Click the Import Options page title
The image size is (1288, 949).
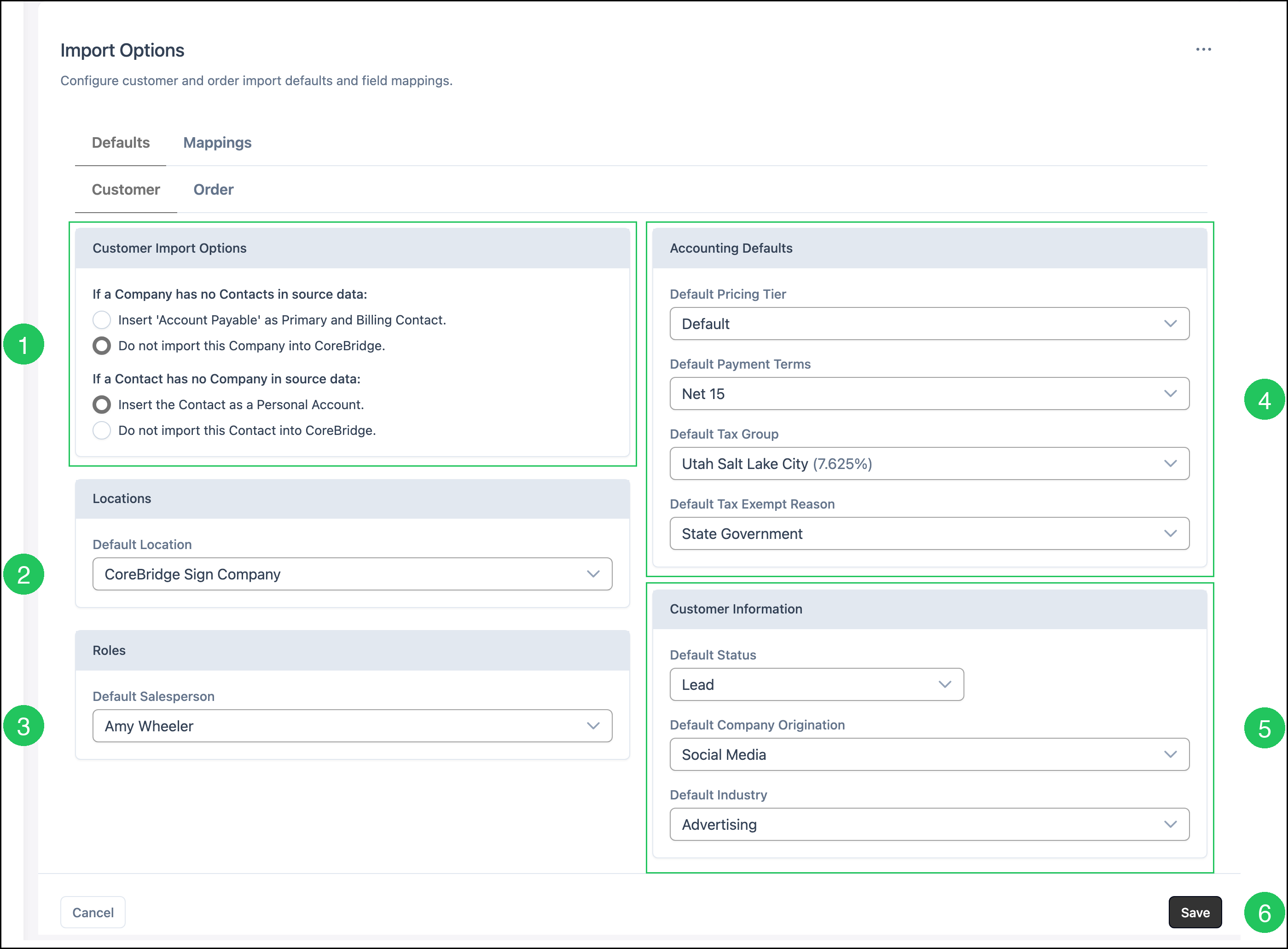[122, 51]
